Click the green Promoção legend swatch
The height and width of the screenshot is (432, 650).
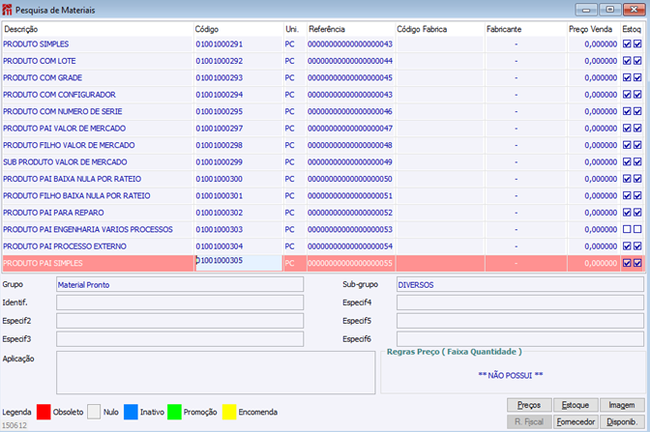coord(175,412)
